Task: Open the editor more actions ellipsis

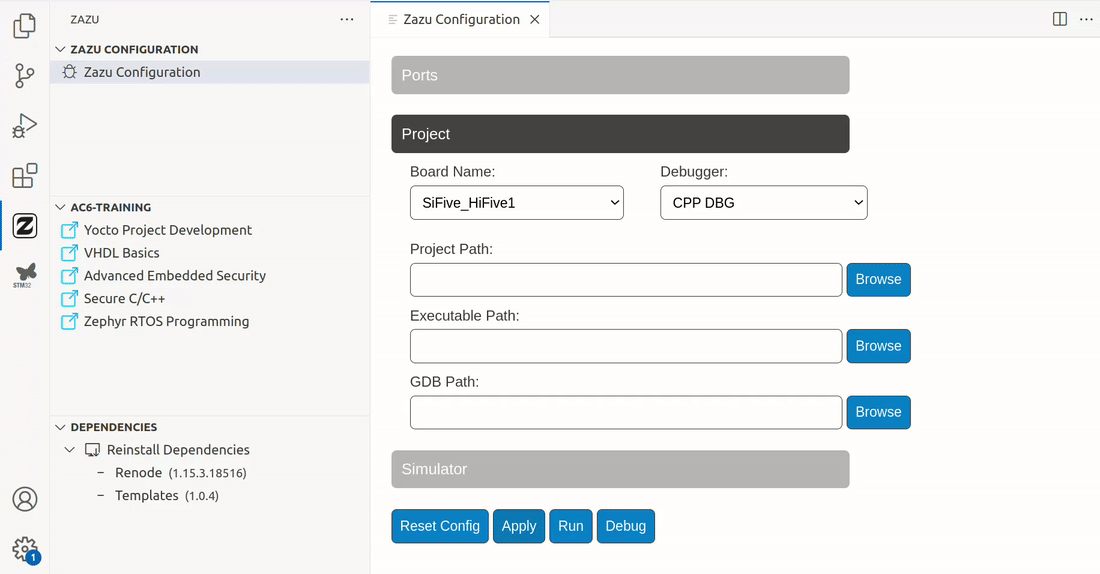Action: coord(1085,19)
